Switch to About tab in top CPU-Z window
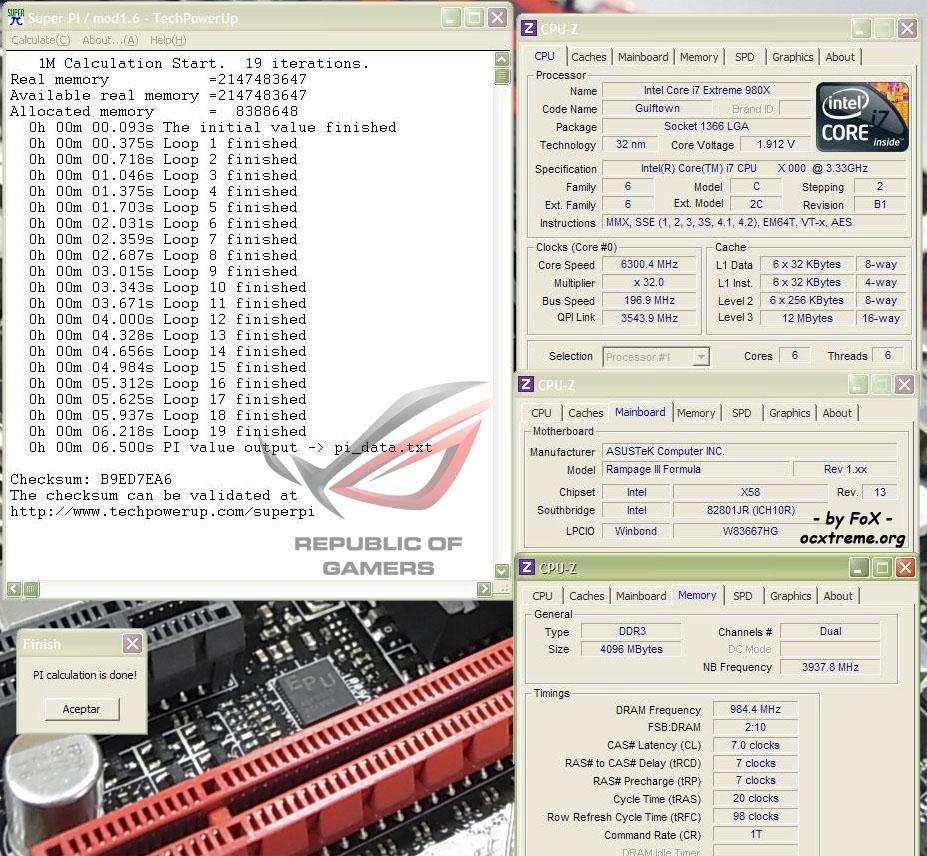Image resolution: width=927 pixels, height=856 pixels. tap(840, 57)
